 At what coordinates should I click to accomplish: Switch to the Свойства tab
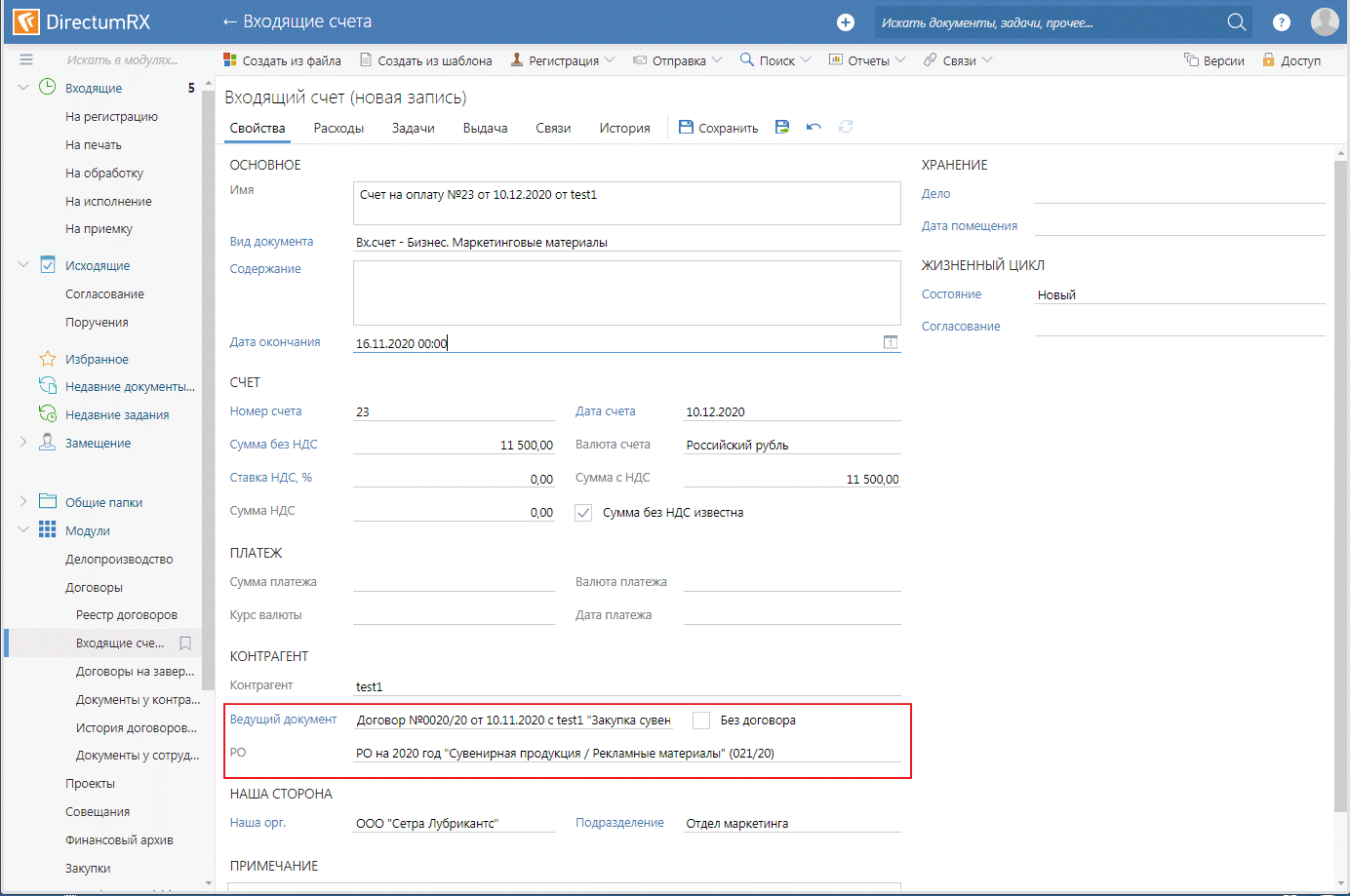[x=258, y=128]
